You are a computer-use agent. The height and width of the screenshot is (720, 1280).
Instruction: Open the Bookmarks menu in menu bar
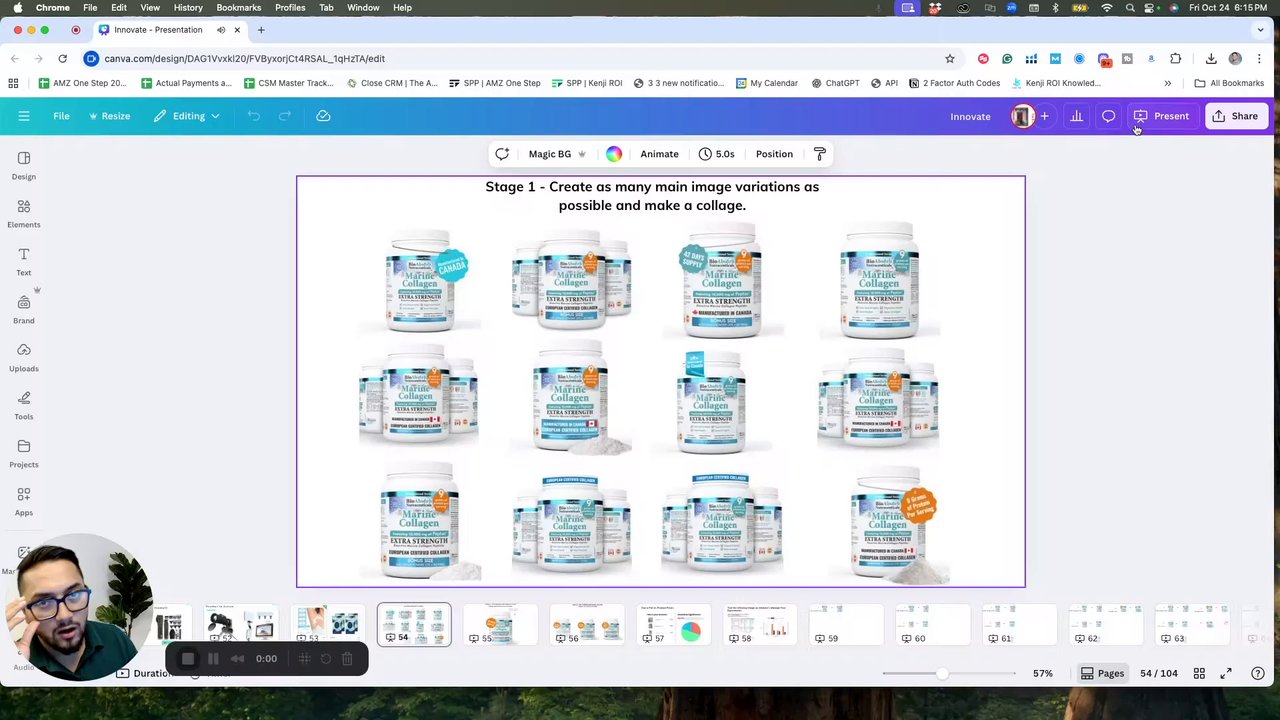pos(238,8)
